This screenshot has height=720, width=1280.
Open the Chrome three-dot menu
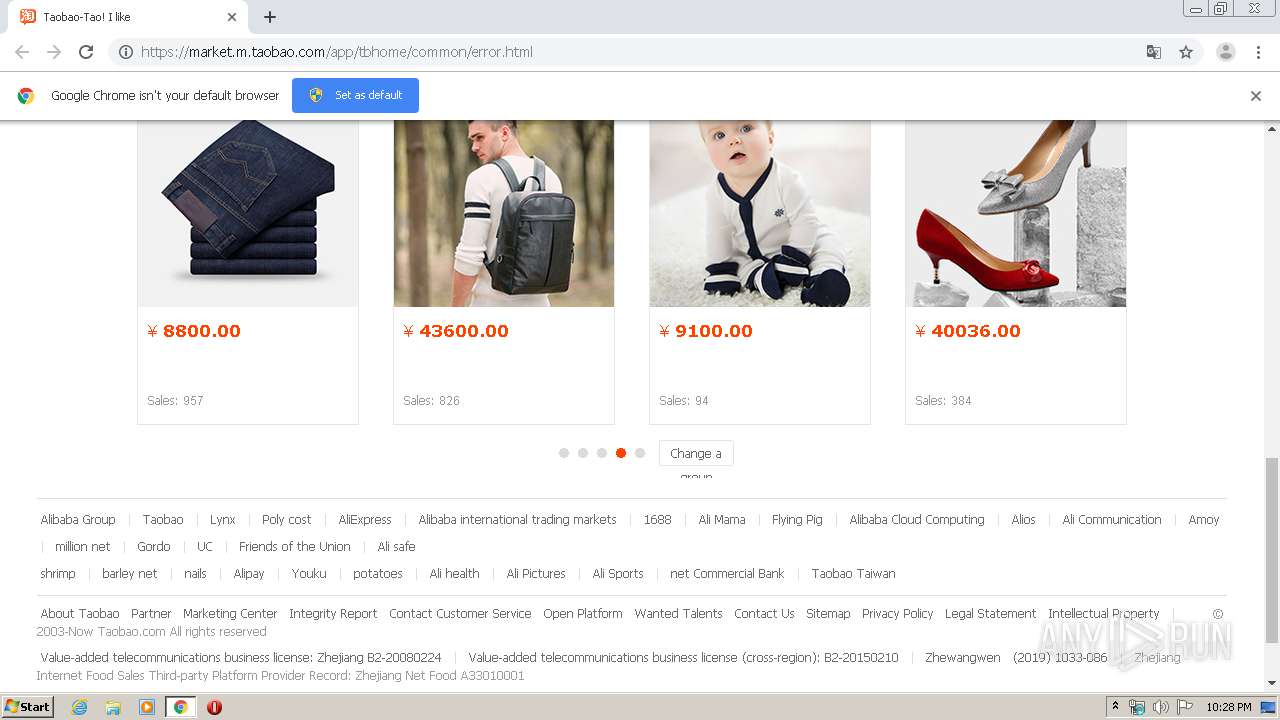coord(1258,52)
